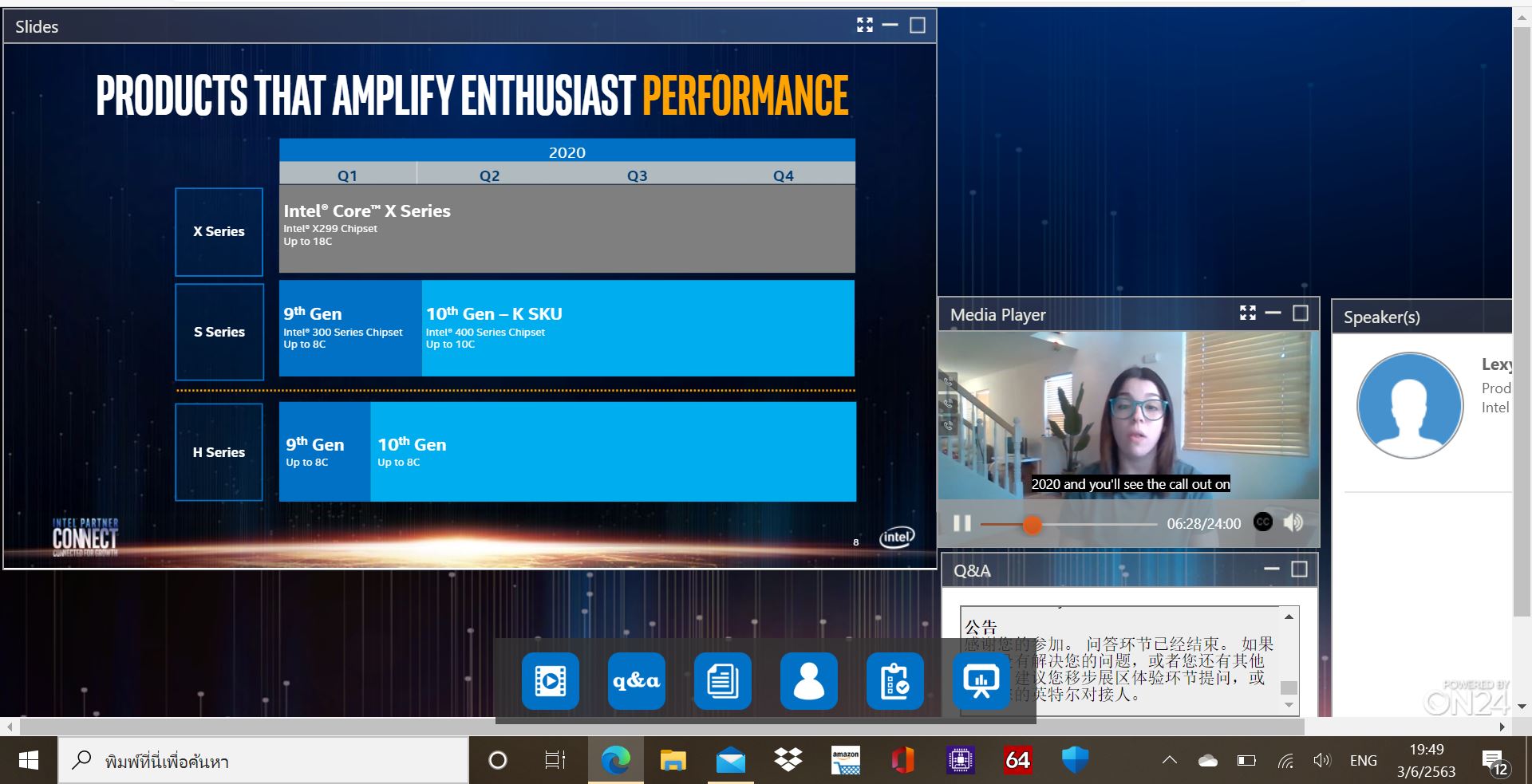Open the red 64 app on taskbar
1532x784 pixels.
1018,761
